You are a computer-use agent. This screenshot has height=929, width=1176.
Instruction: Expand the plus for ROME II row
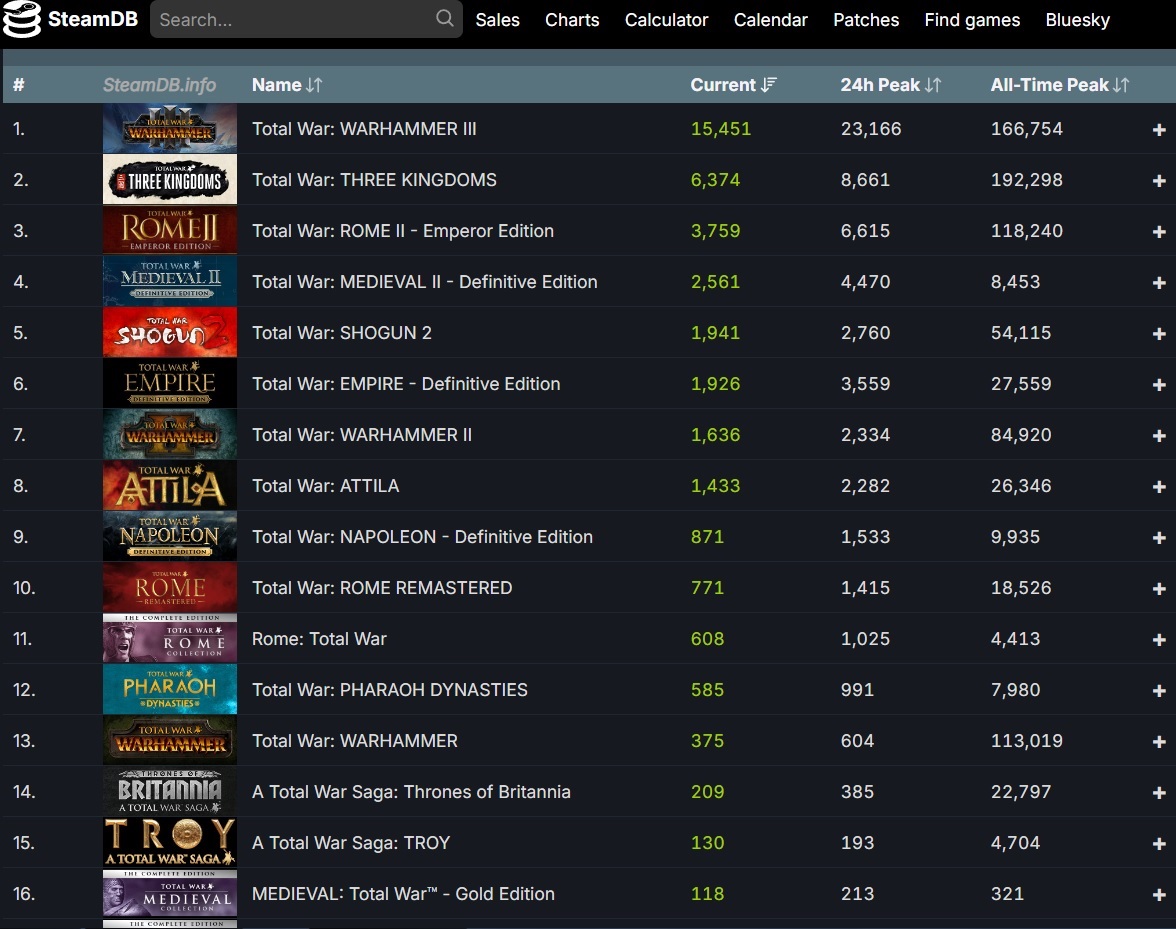[1159, 232]
